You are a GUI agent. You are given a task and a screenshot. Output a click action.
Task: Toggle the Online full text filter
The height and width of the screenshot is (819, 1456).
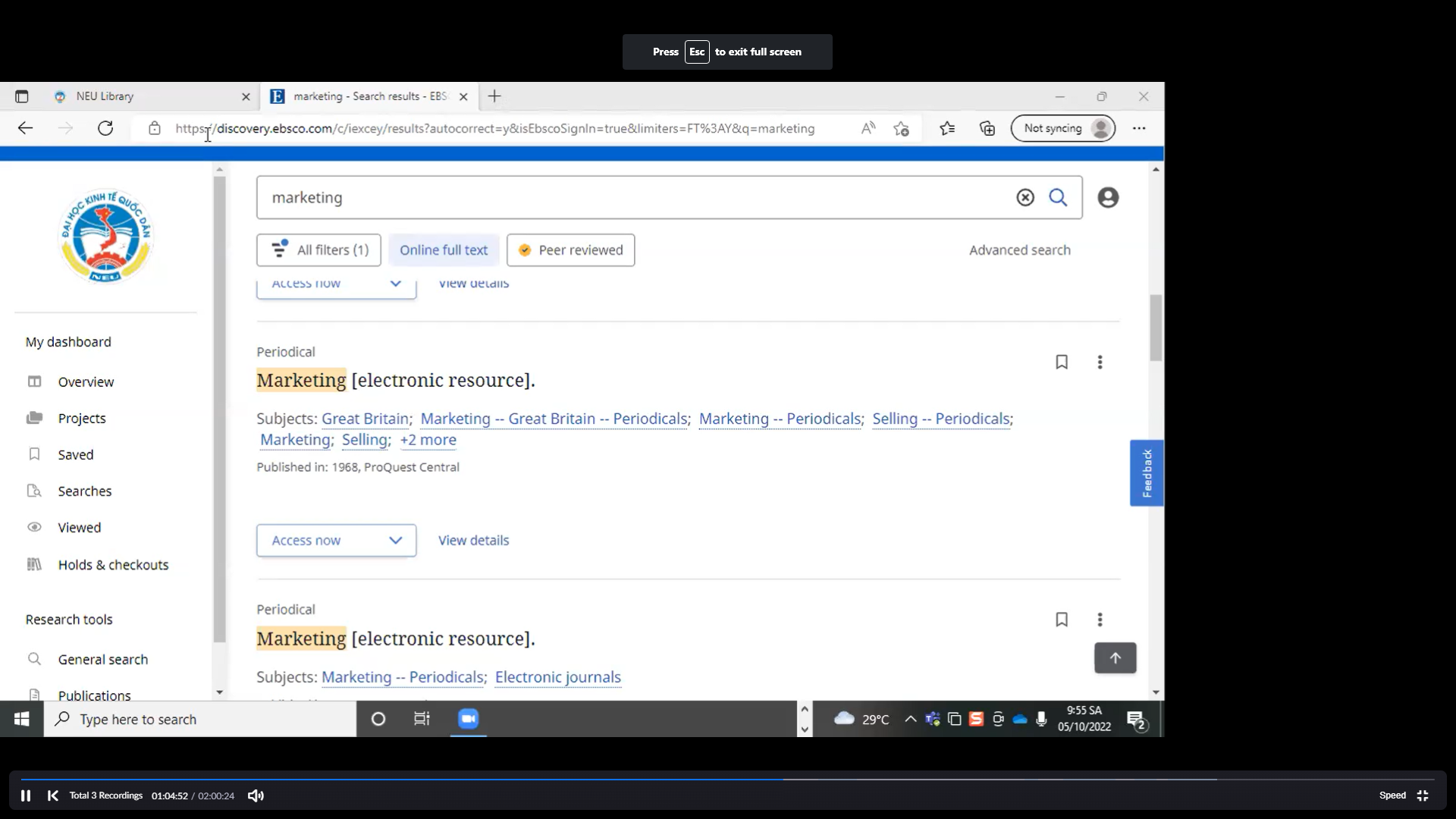coord(444,250)
